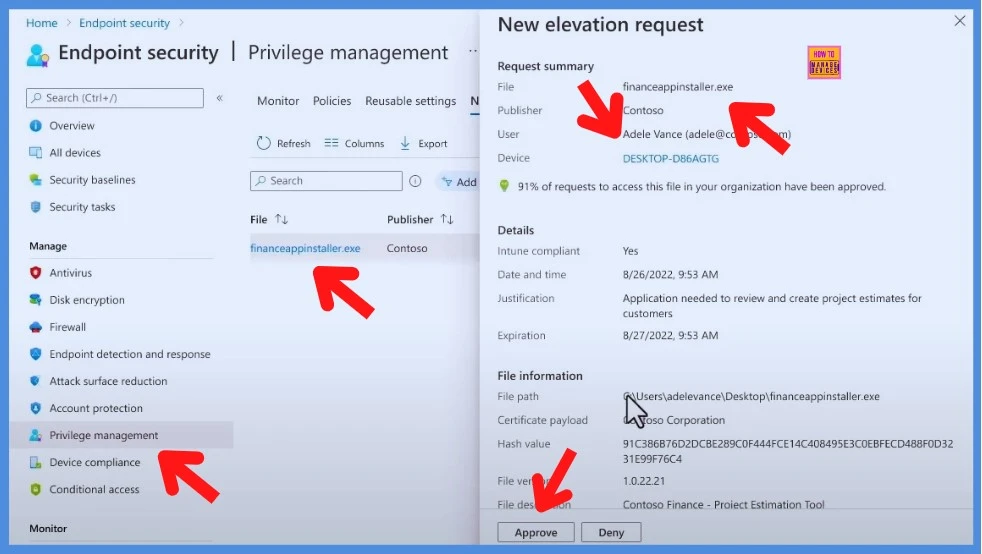This screenshot has height=554, width=982.
Task: Click the Export button
Action: 424,143
